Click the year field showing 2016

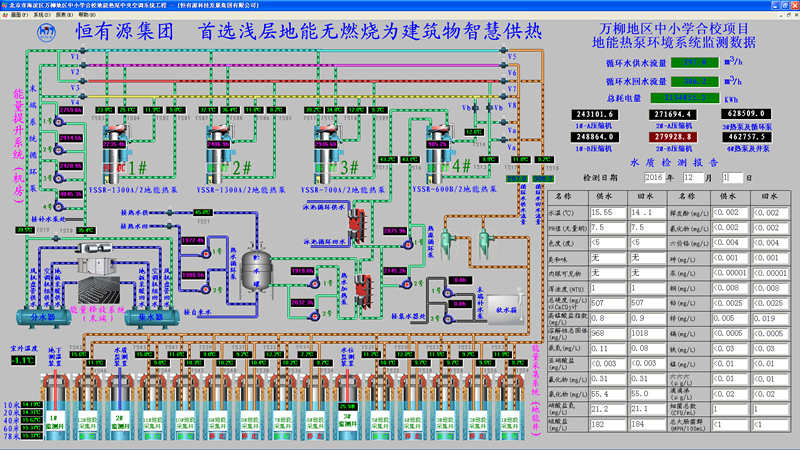654,178
